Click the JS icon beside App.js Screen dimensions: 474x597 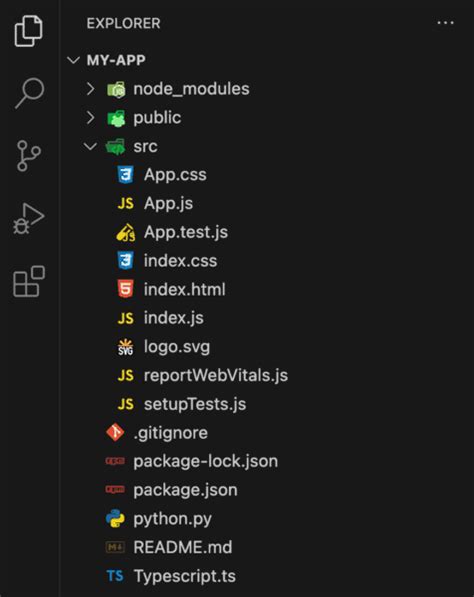point(125,204)
